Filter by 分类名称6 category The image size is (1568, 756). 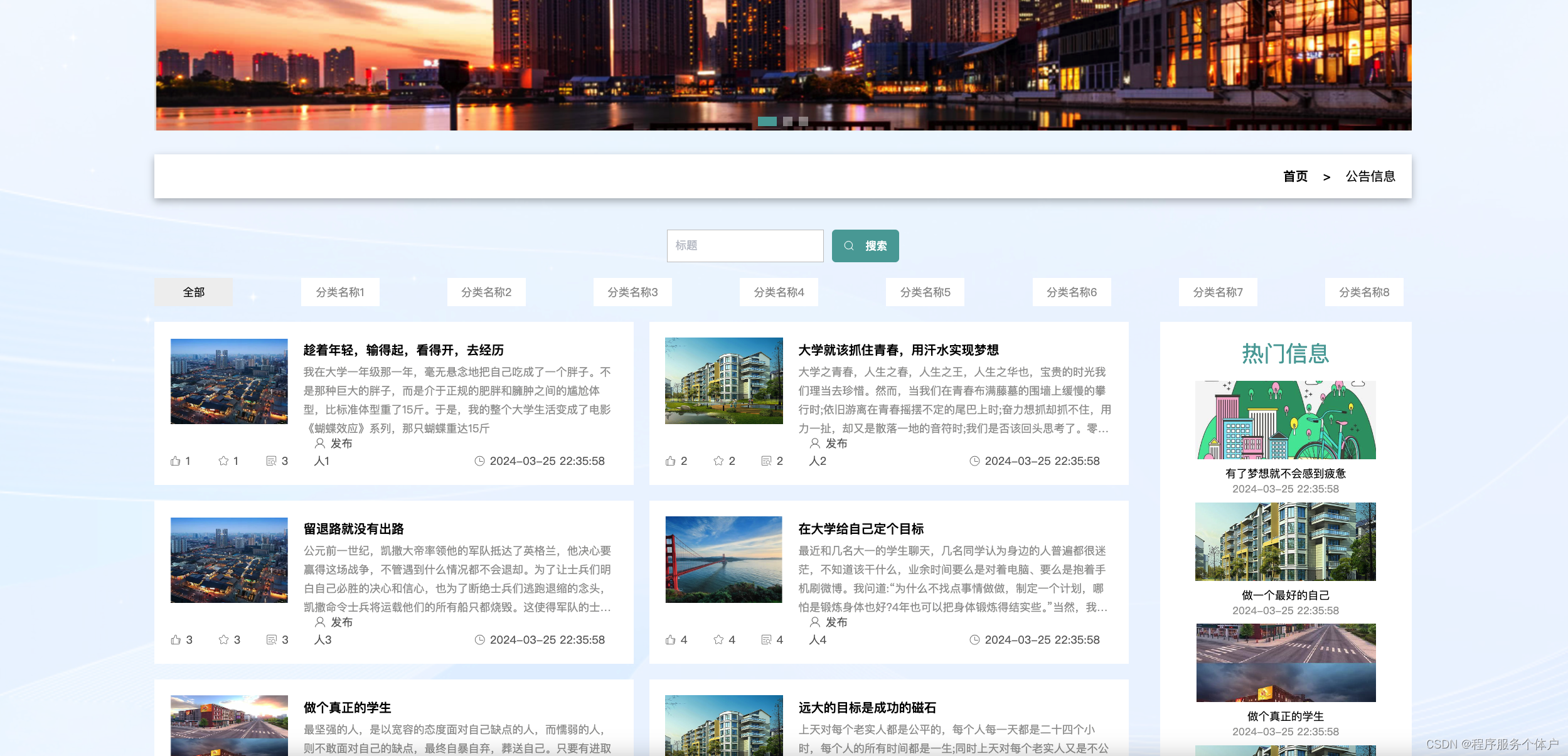[x=1071, y=292]
